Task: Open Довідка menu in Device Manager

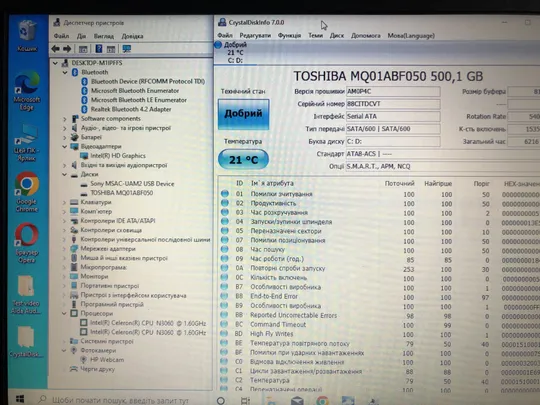Action: (x=132, y=36)
